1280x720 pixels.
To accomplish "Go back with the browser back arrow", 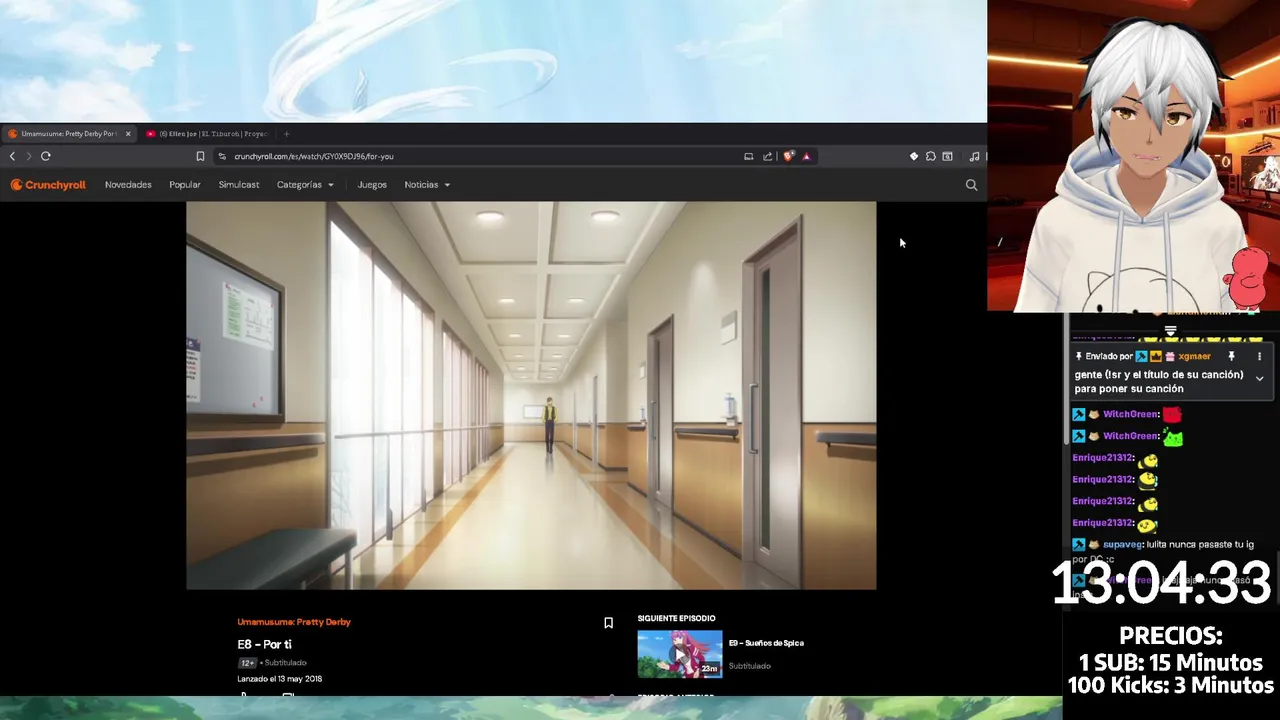I will [12, 156].
